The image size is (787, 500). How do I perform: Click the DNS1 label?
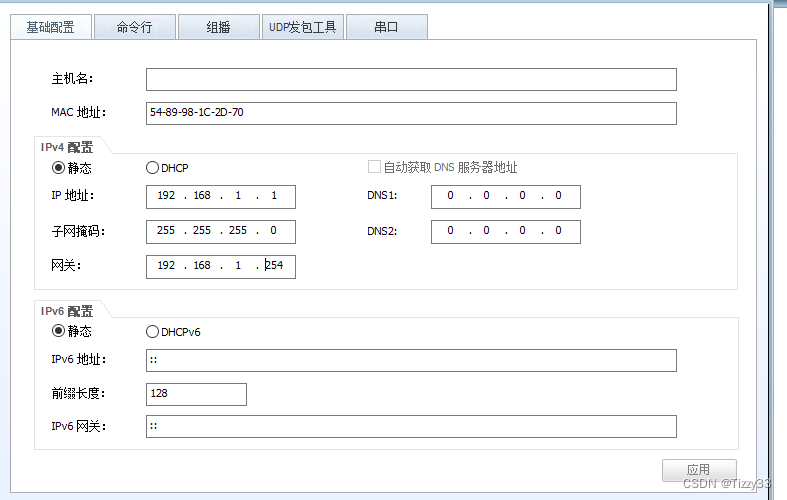tap(382, 196)
